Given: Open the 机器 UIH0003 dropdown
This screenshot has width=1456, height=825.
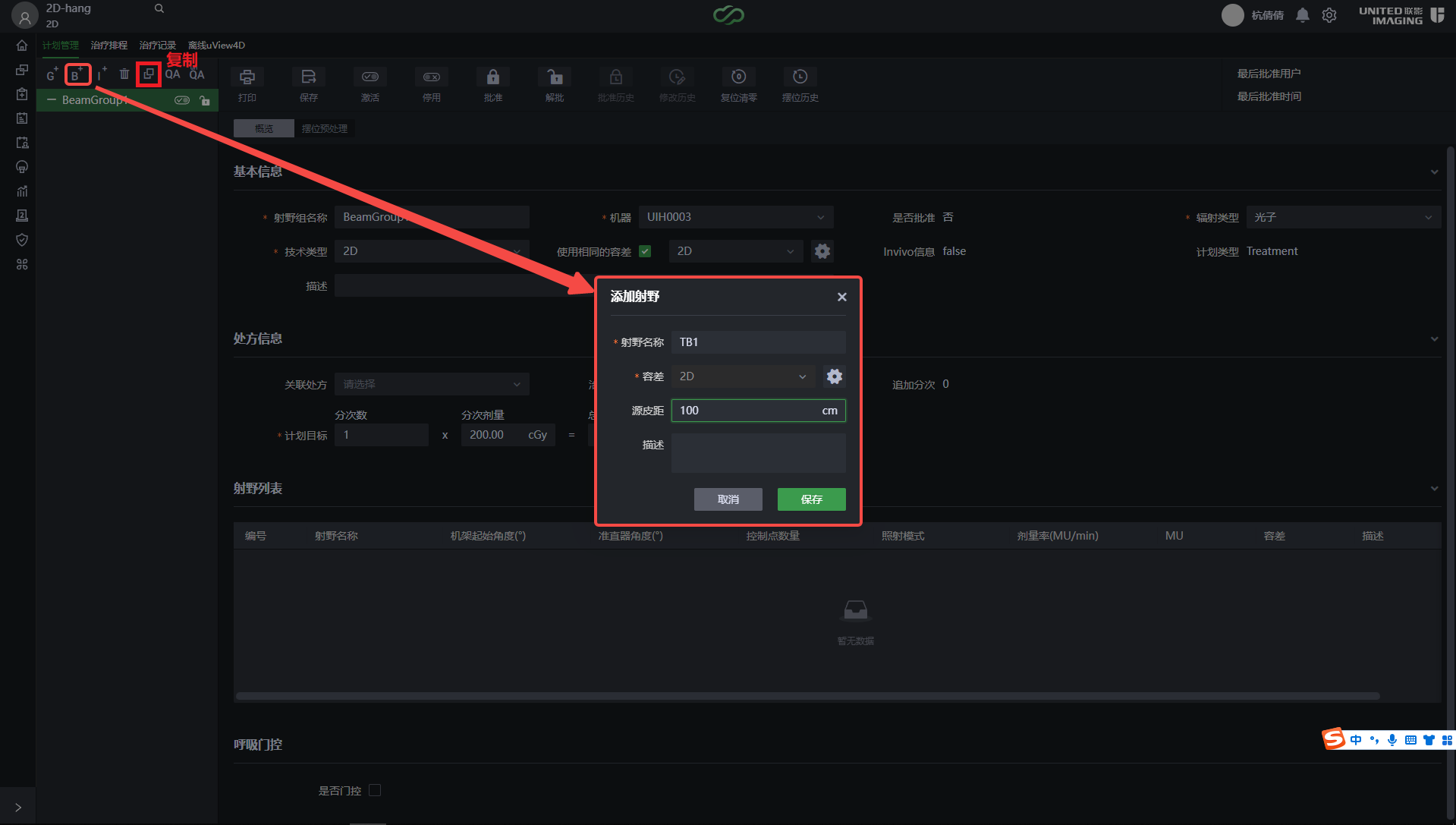Looking at the screenshot, I should coord(736,217).
